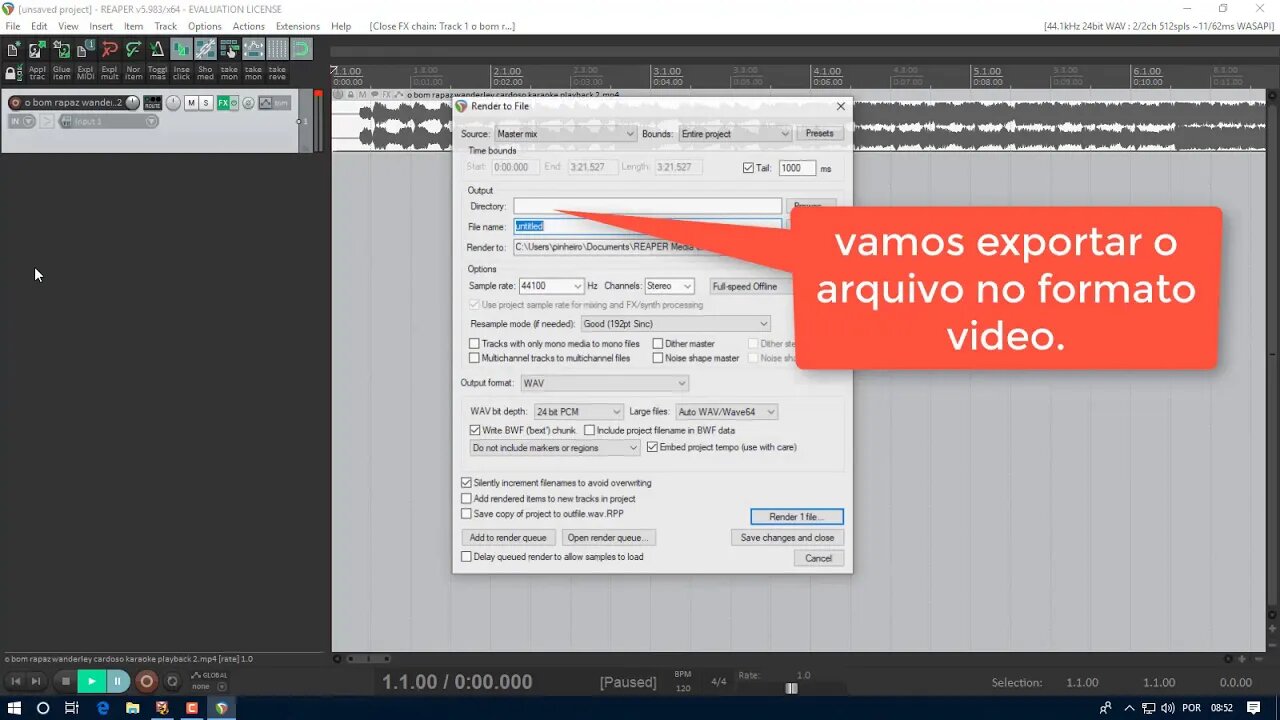This screenshot has height=720, width=1280.
Task: Toggle the snap magnet toolbar icon
Action: point(301,49)
